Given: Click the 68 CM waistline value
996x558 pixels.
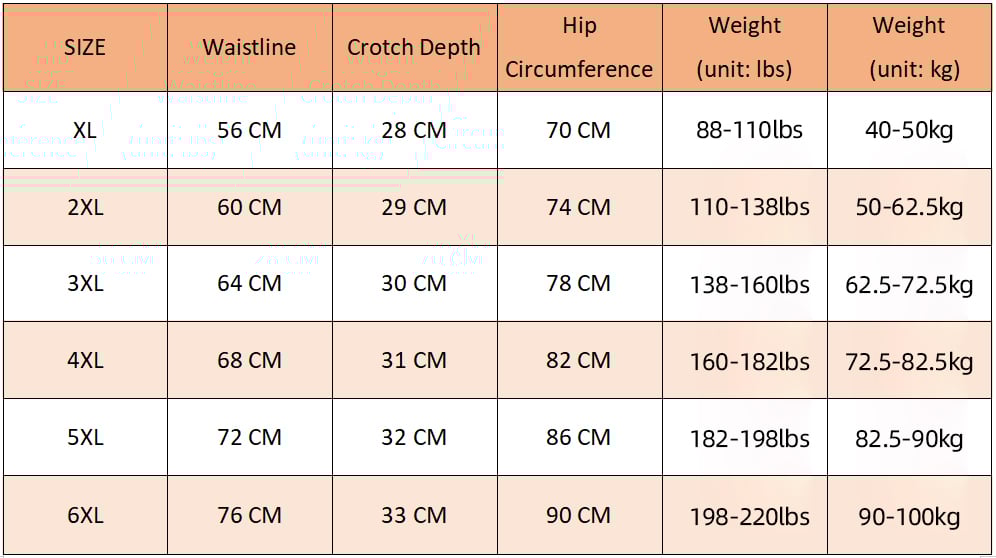Looking at the screenshot, I should pos(250,361).
